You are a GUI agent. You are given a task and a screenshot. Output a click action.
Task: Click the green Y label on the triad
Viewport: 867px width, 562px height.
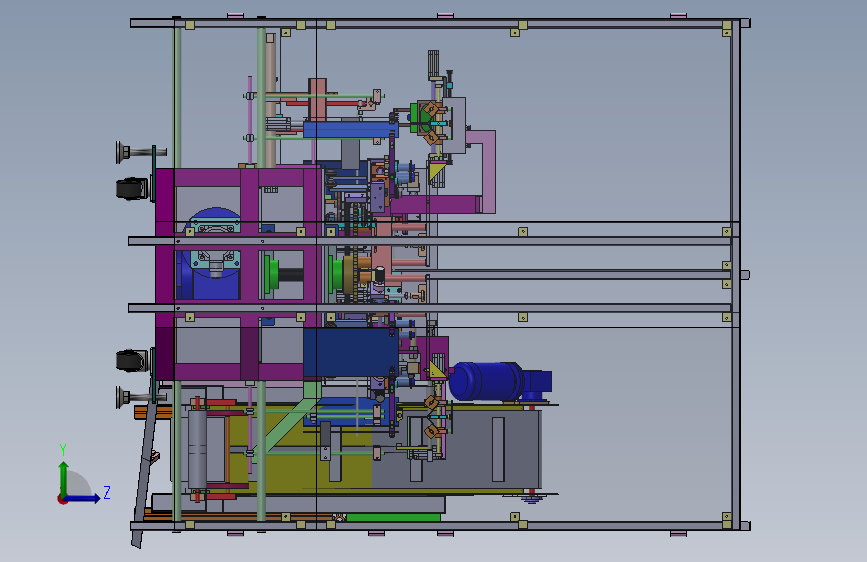coord(63,450)
